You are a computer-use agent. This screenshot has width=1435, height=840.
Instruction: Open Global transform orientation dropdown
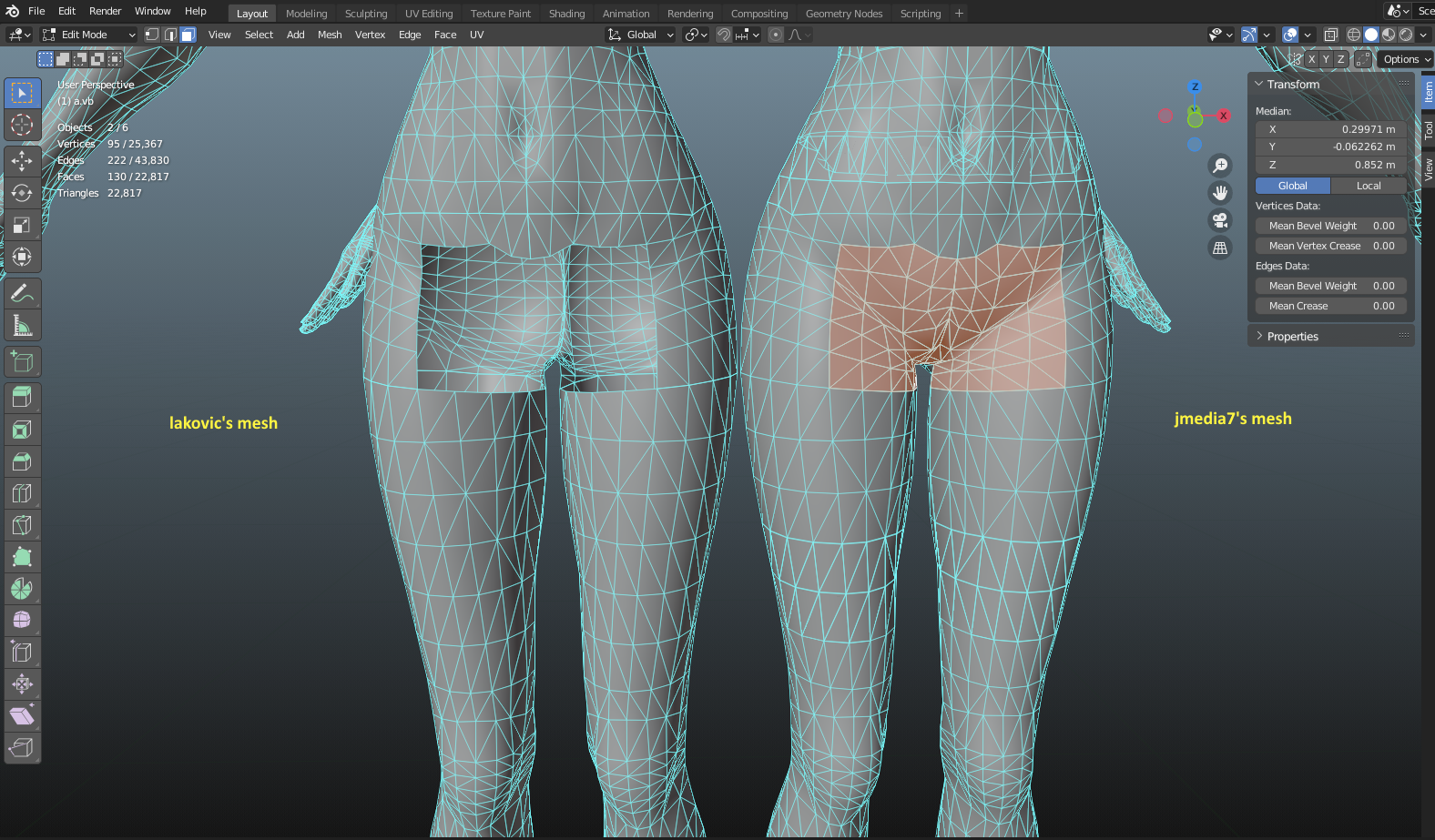click(x=641, y=35)
